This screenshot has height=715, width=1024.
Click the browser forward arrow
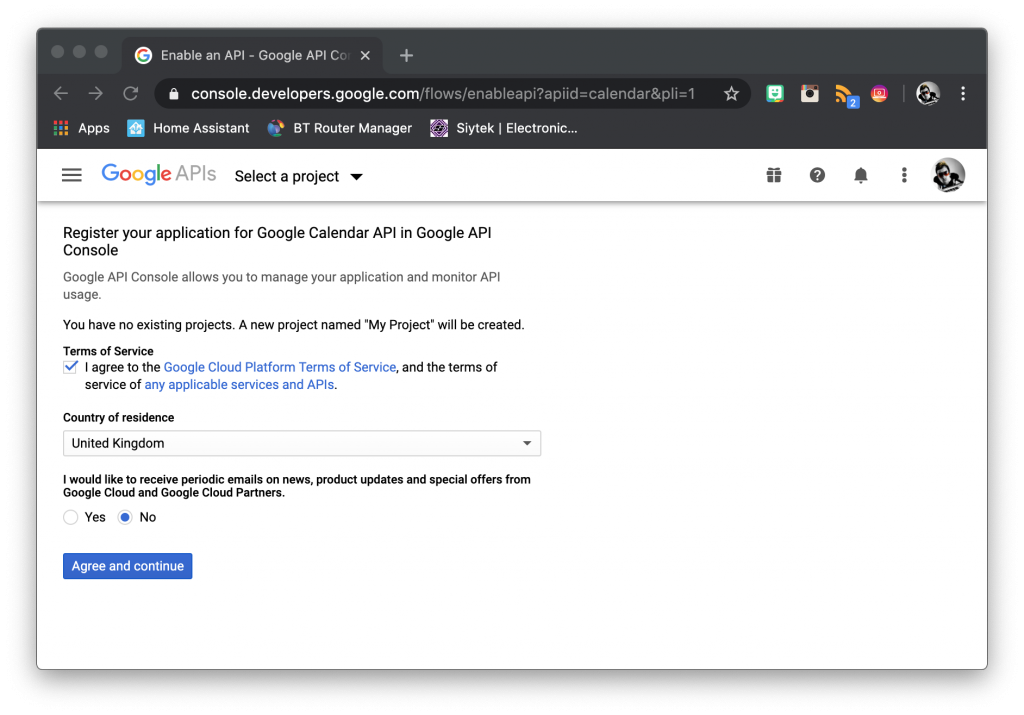(x=95, y=93)
